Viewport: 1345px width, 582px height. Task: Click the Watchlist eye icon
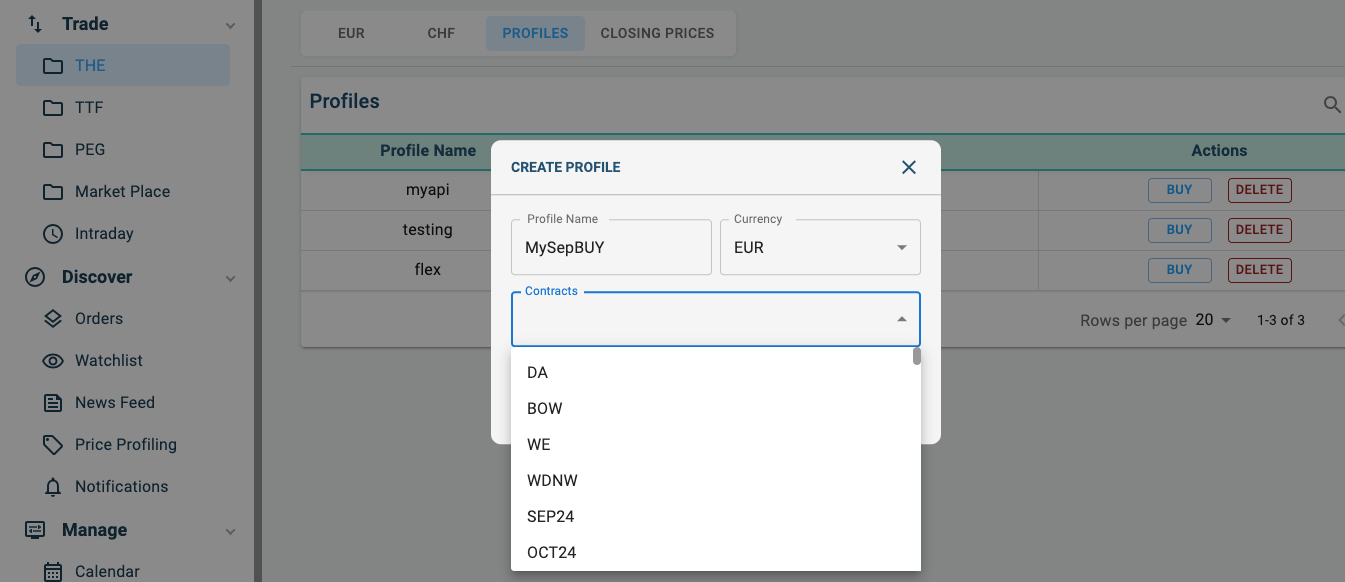tap(53, 361)
